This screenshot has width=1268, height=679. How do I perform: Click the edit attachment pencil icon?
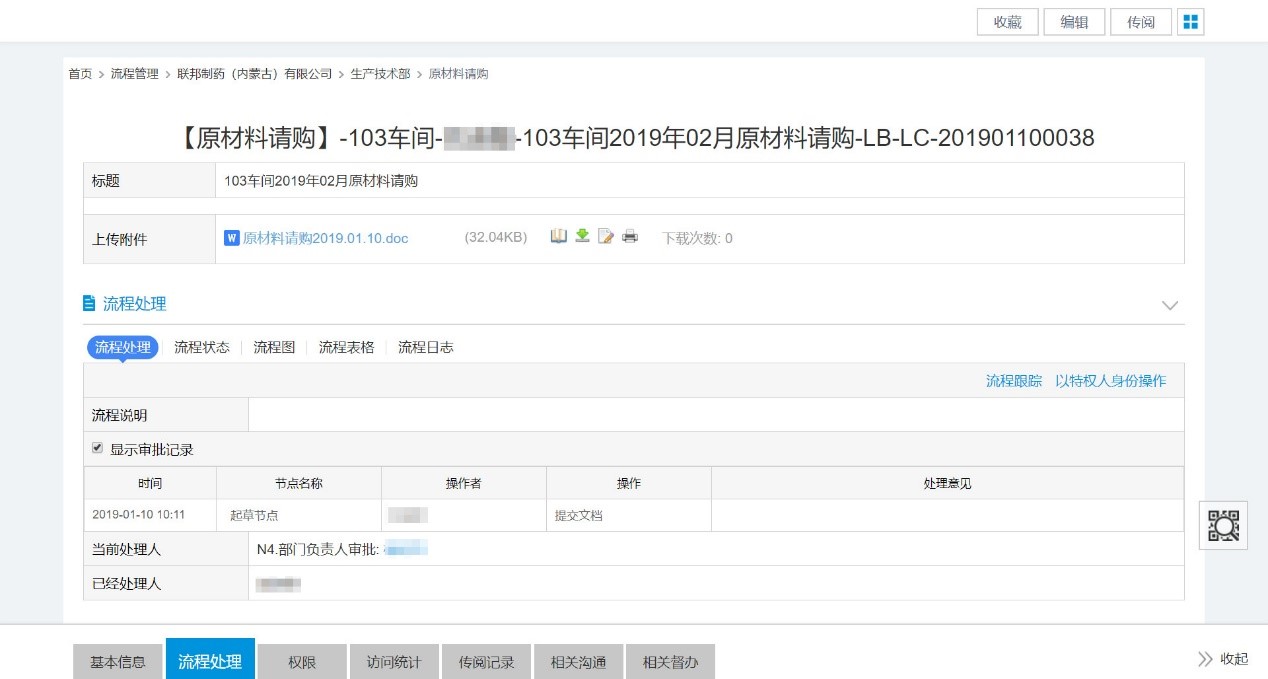pyautogui.click(x=605, y=237)
